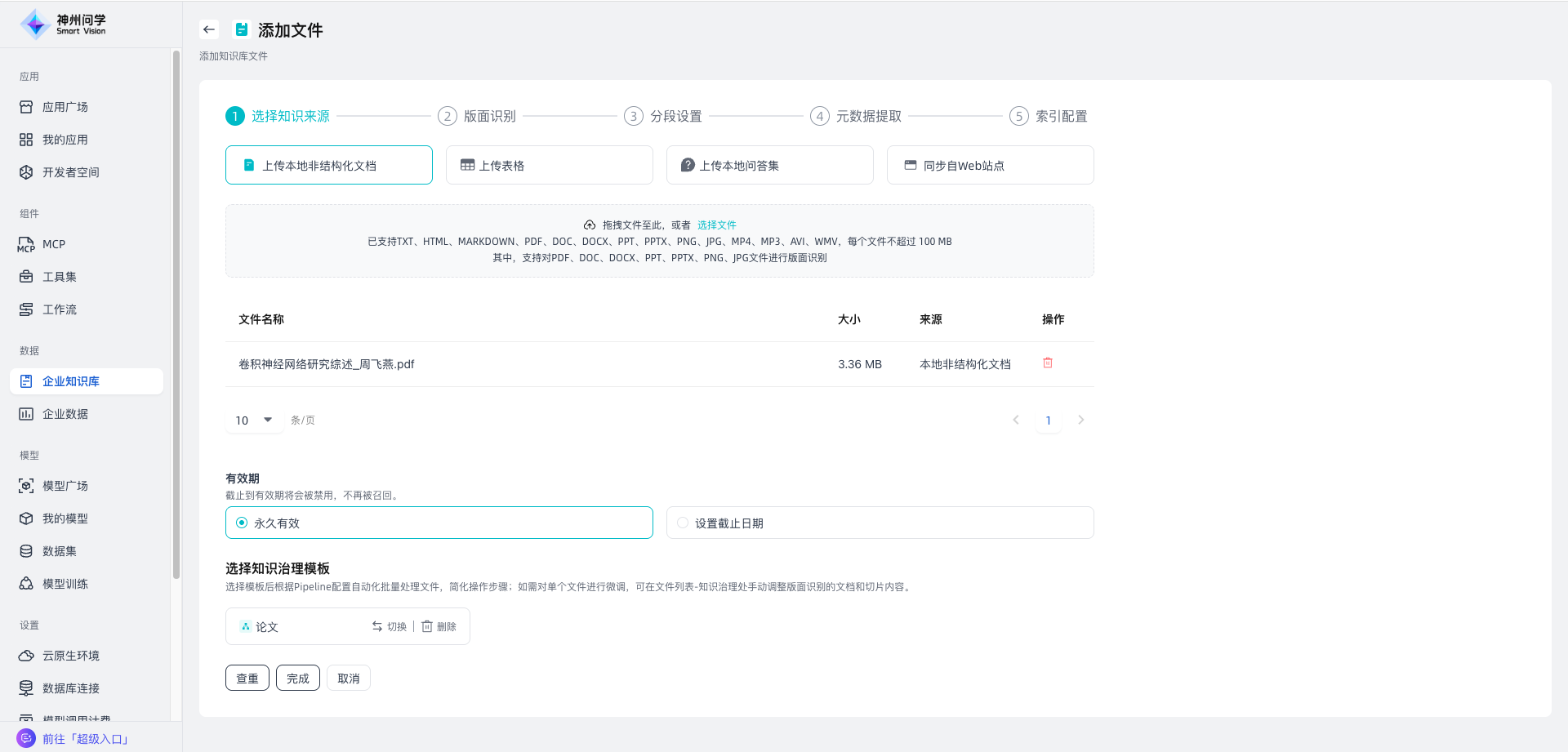
Task: Click 切换 to switch the 论文 template
Action: [390, 626]
